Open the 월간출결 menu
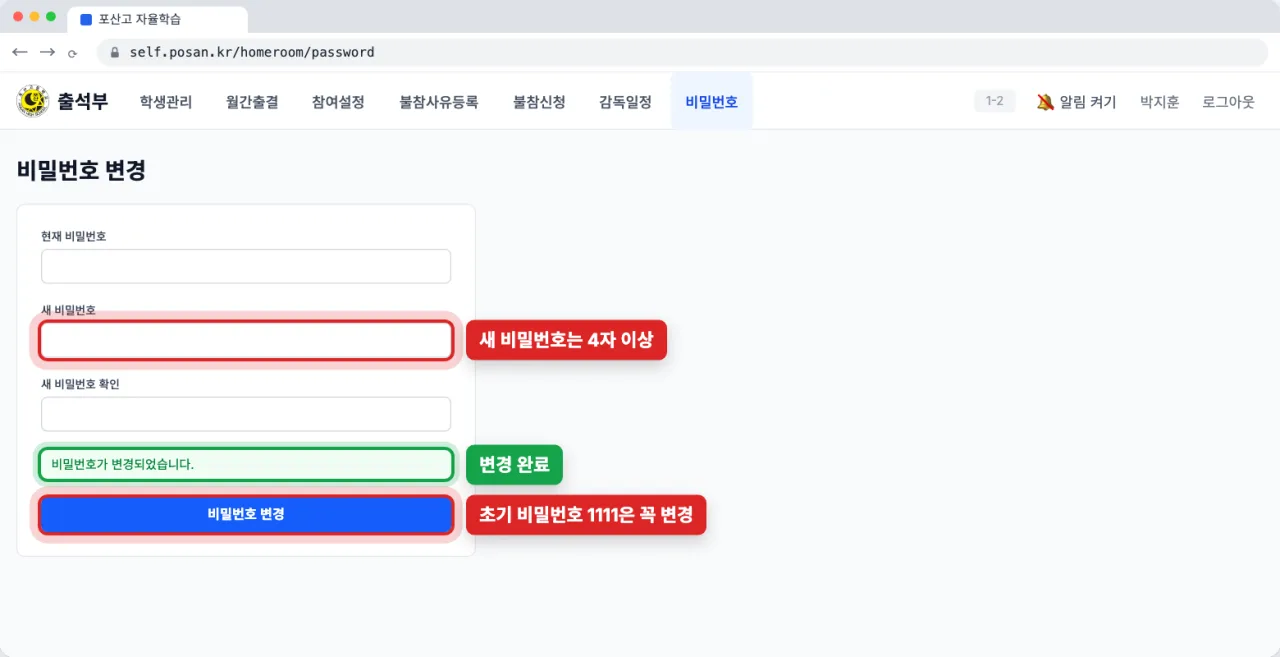1280x657 pixels. tap(252, 101)
